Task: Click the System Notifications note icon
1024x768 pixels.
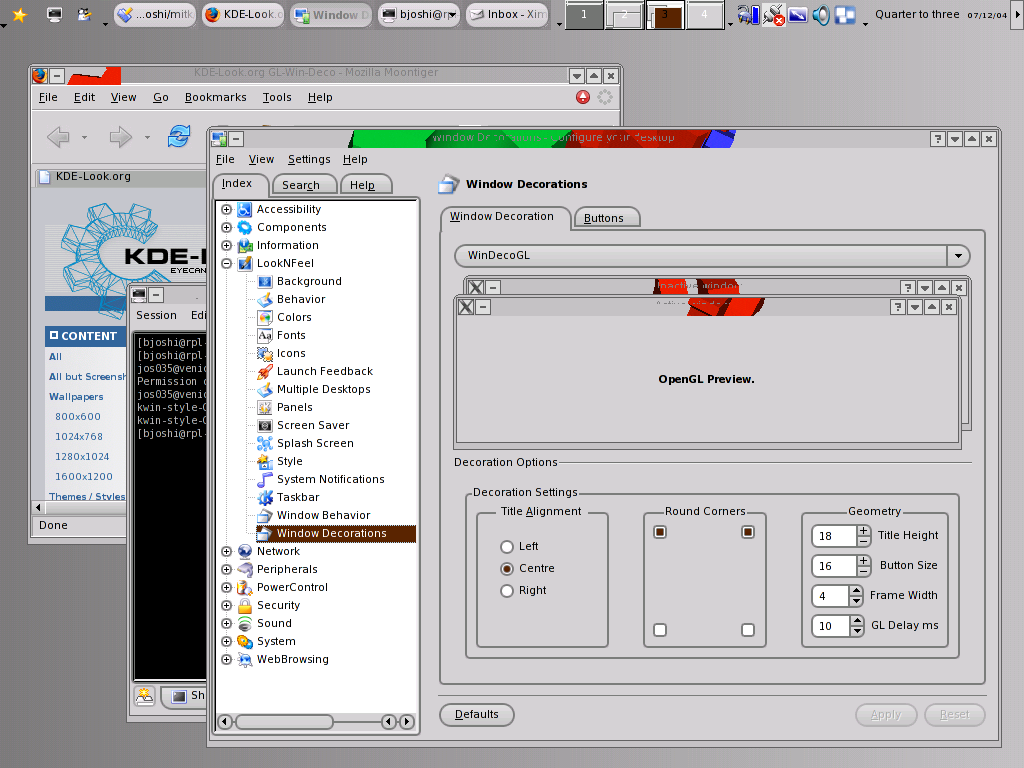Action: [x=264, y=479]
